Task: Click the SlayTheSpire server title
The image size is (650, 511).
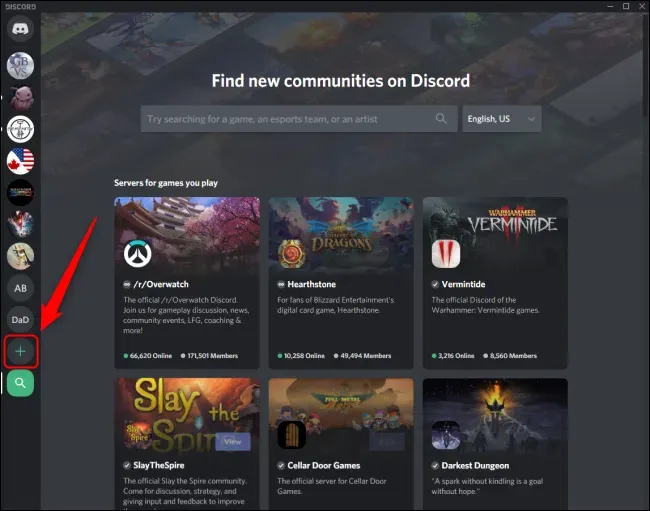Action: 159,465
